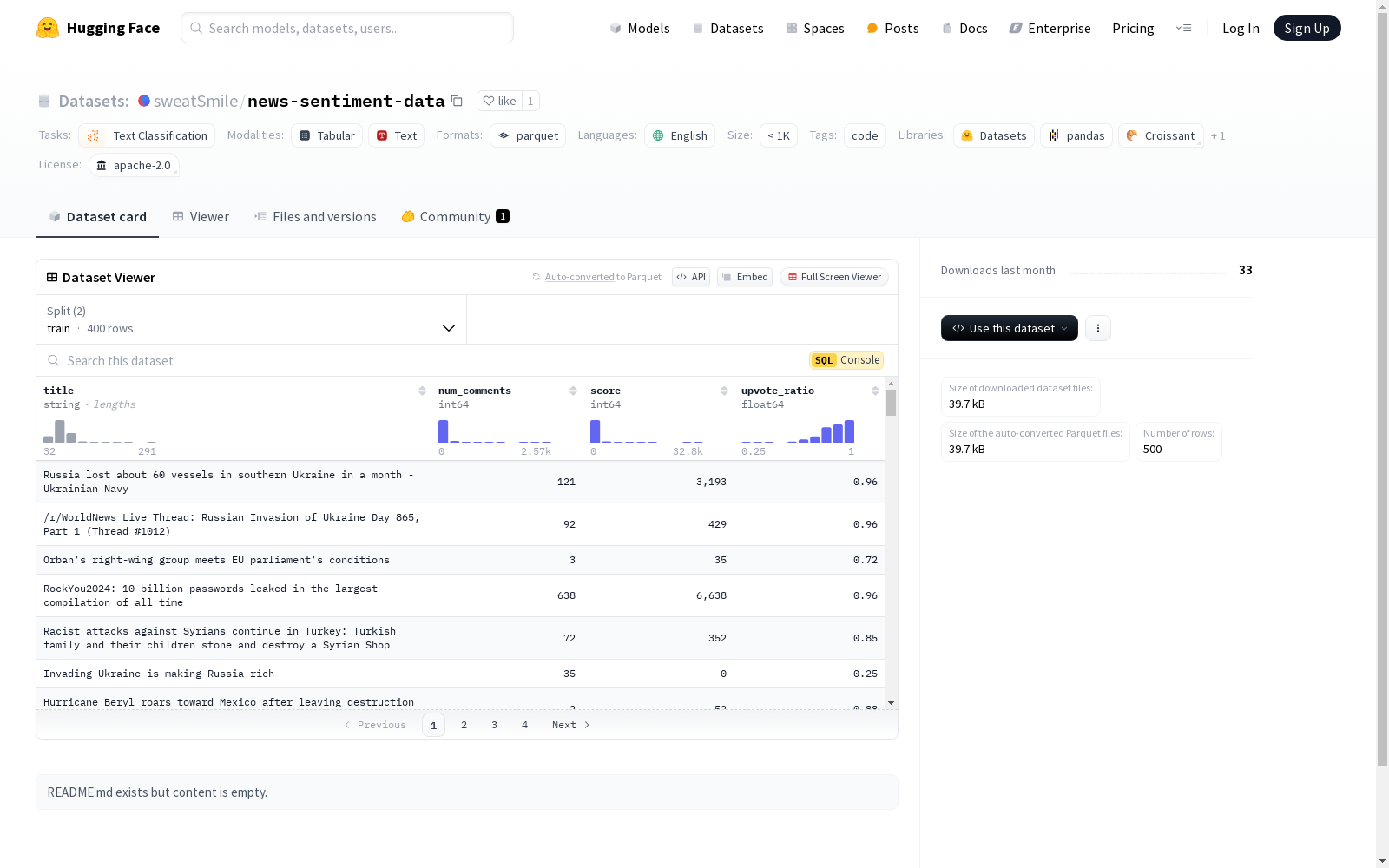Open the Files and versions tab
Image resolution: width=1389 pixels, height=868 pixels.
coord(315,217)
